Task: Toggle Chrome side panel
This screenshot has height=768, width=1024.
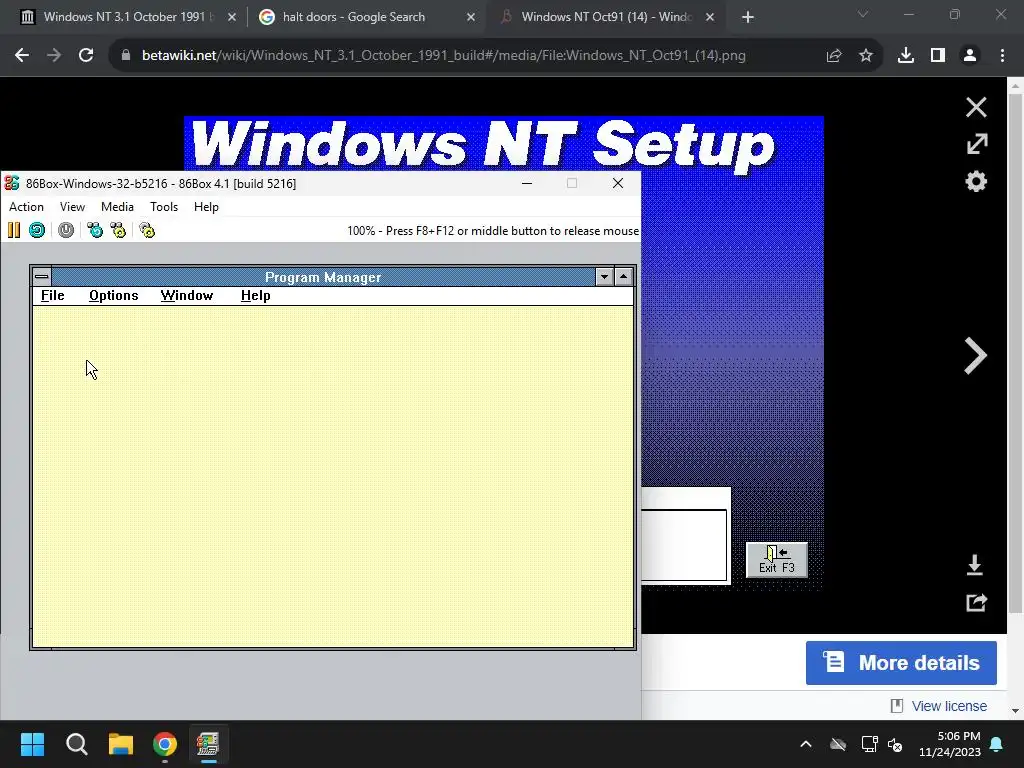Action: [x=938, y=56]
